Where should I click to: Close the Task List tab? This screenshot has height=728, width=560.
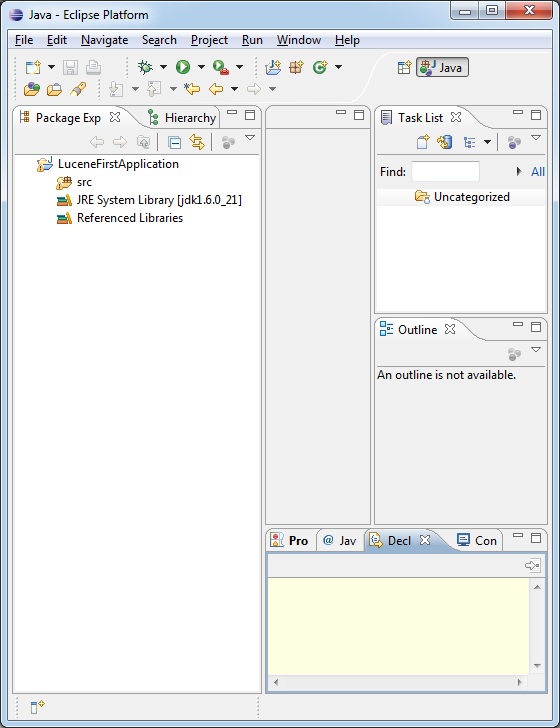(x=456, y=117)
